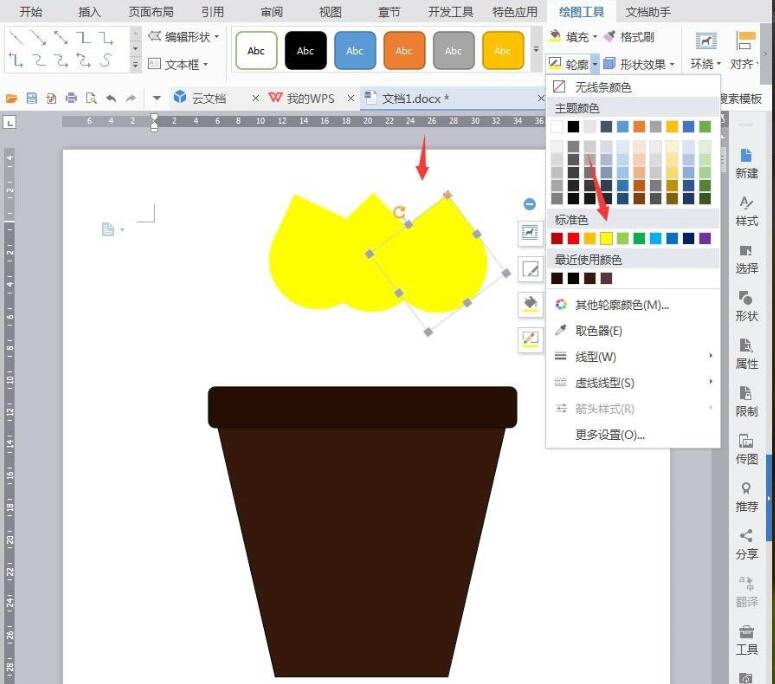
Task: Open 新建 in right sidebar
Action: pos(746,163)
